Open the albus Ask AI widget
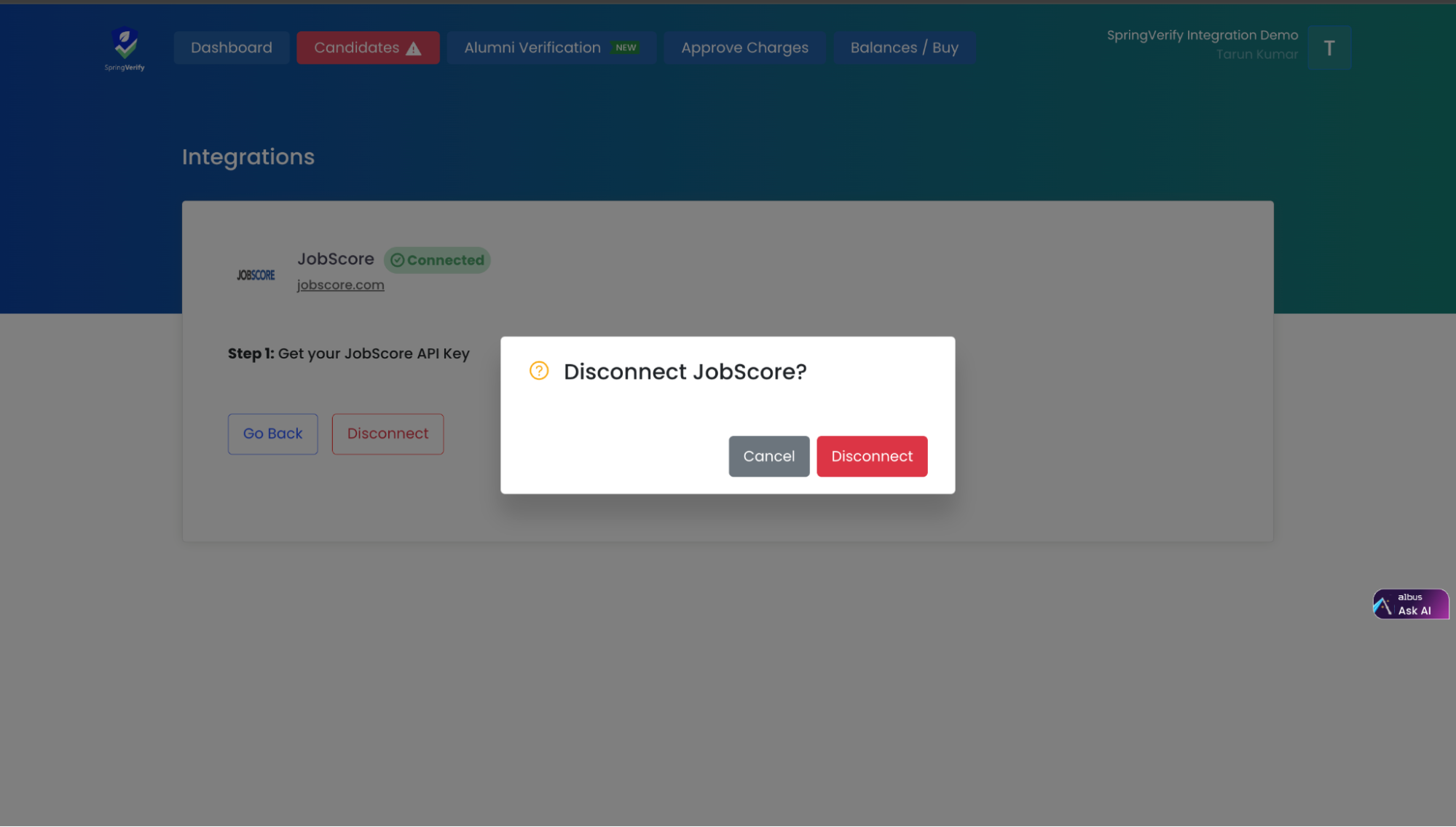Screen dimensions: 1456x827 (x=1410, y=604)
